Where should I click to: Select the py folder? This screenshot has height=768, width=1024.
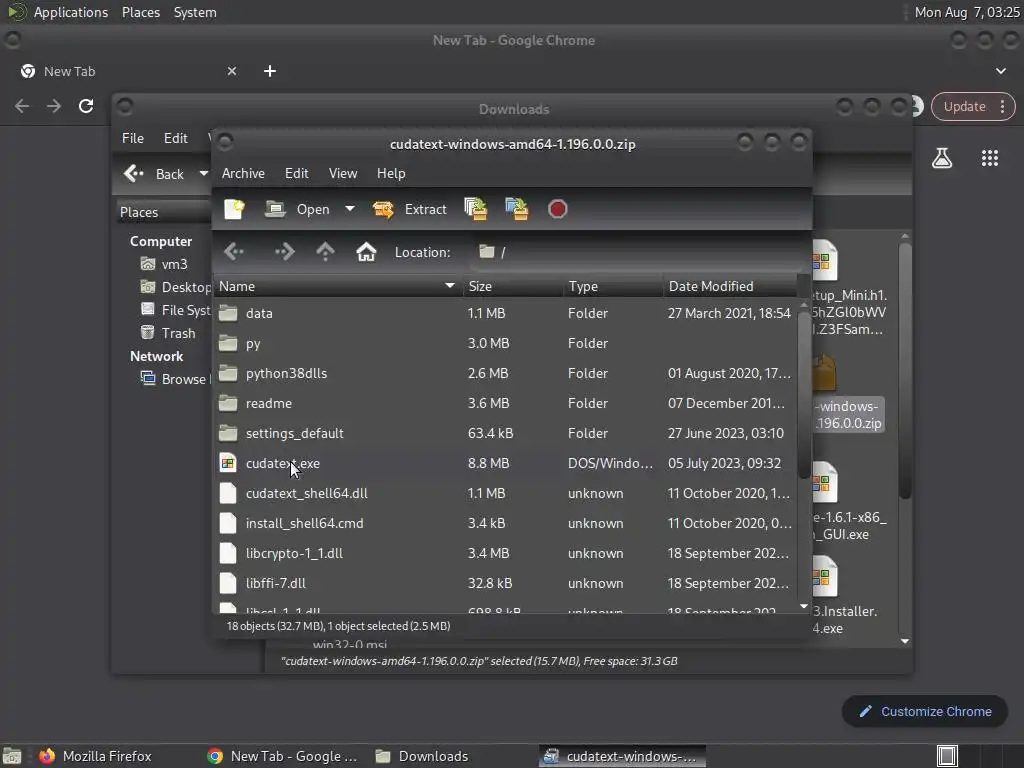coord(505,344)
